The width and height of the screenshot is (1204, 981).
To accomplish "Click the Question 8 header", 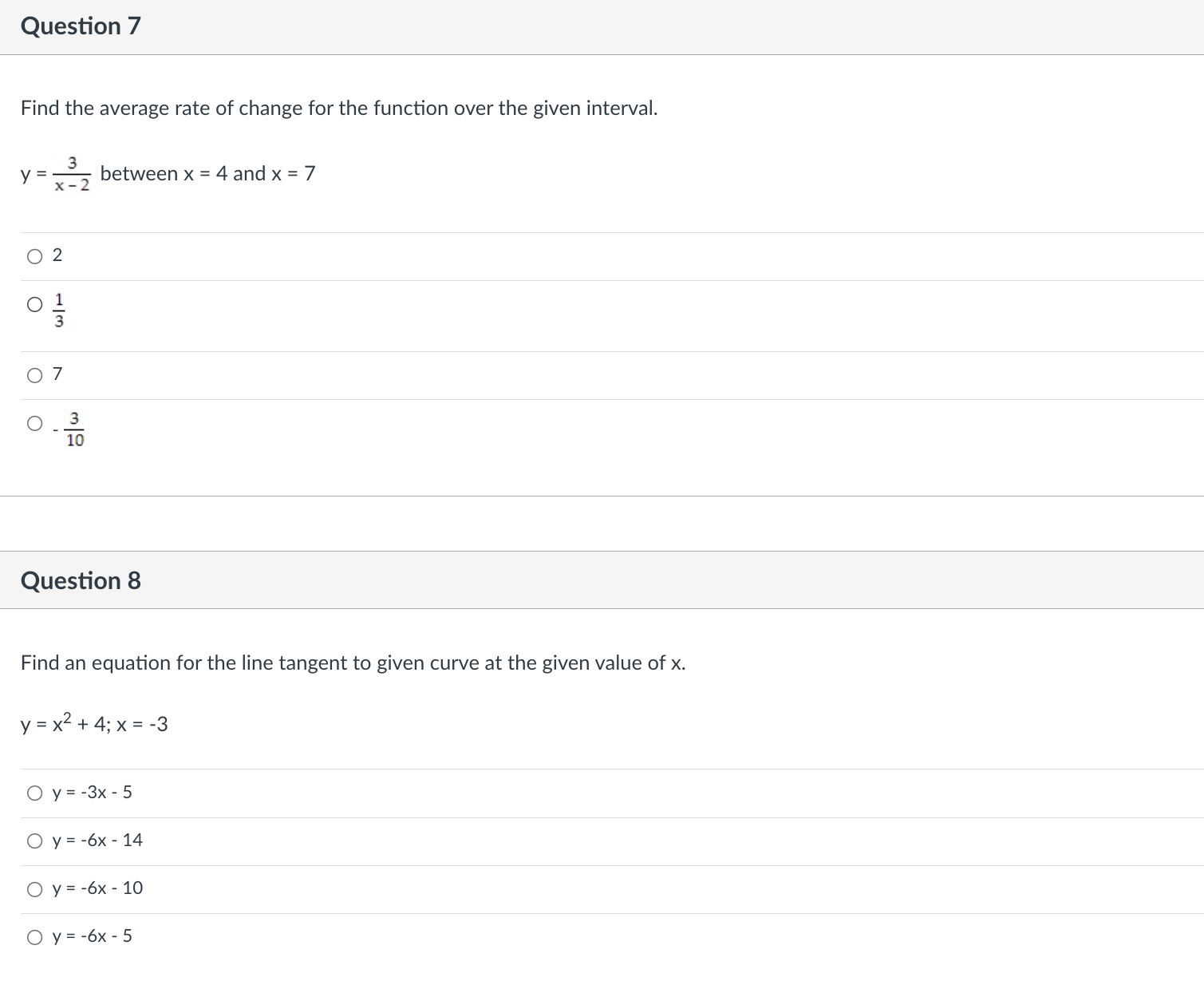I will point(80,580).
